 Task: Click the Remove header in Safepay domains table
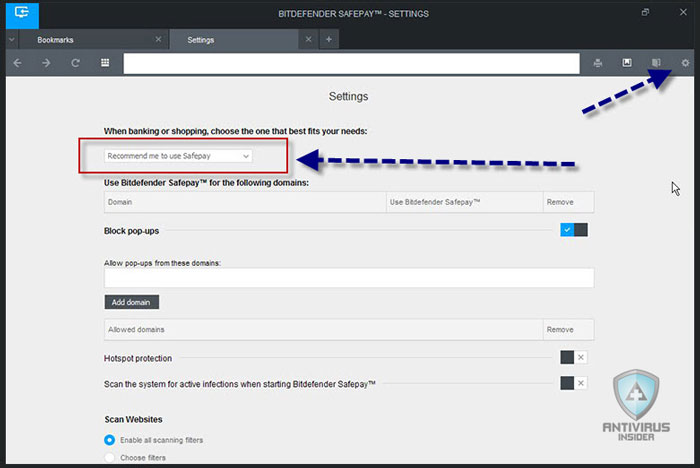click(568, 202)
